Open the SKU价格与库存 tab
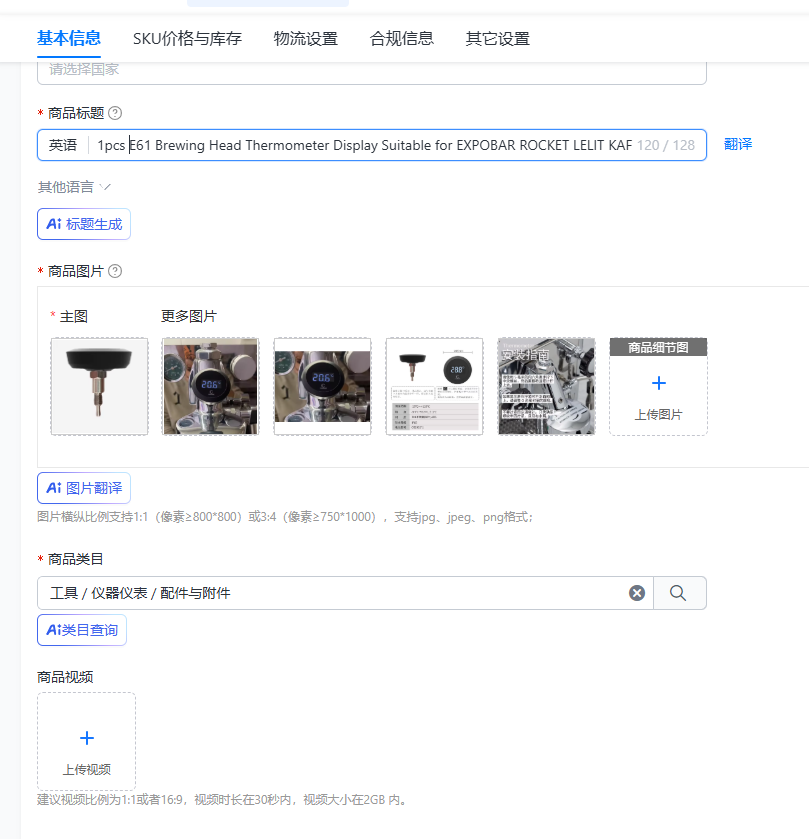809x839 pixels. click(187, 39)
